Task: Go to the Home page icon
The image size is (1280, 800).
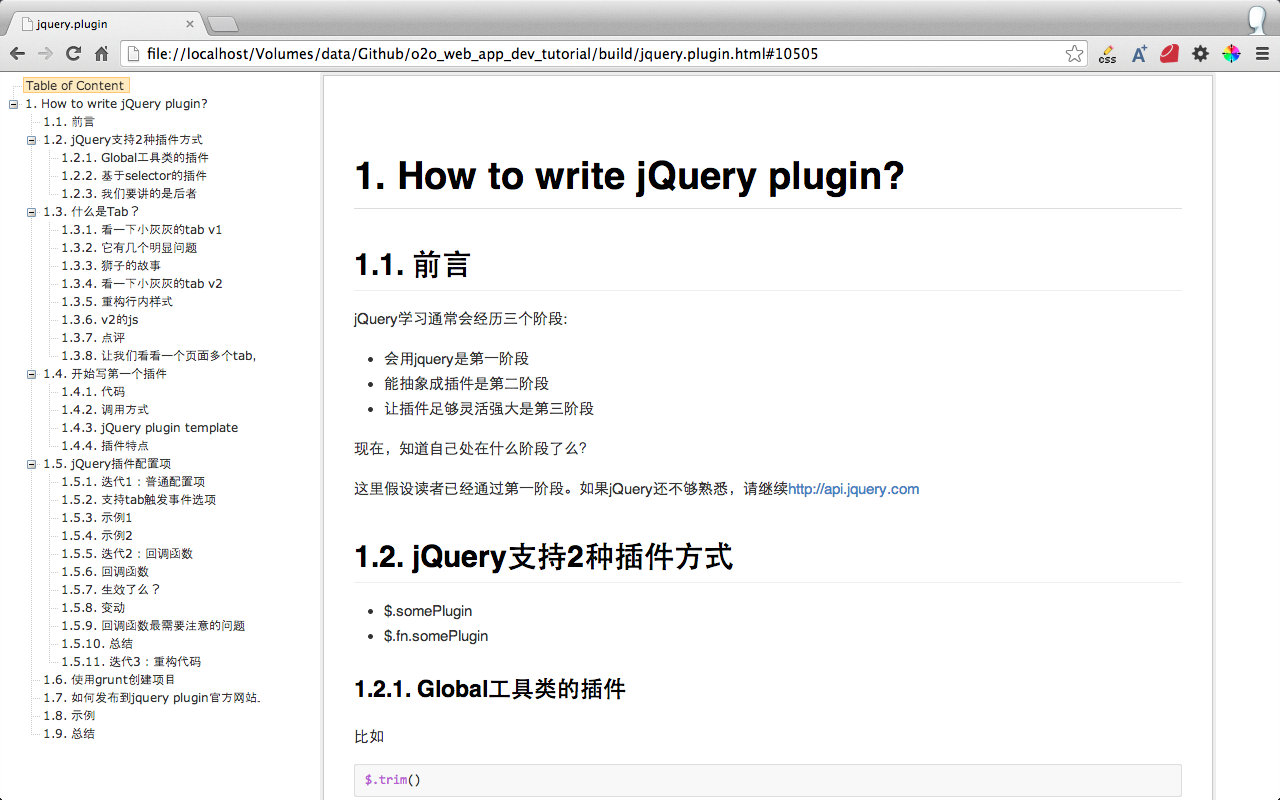Action: tap(101, 54)
